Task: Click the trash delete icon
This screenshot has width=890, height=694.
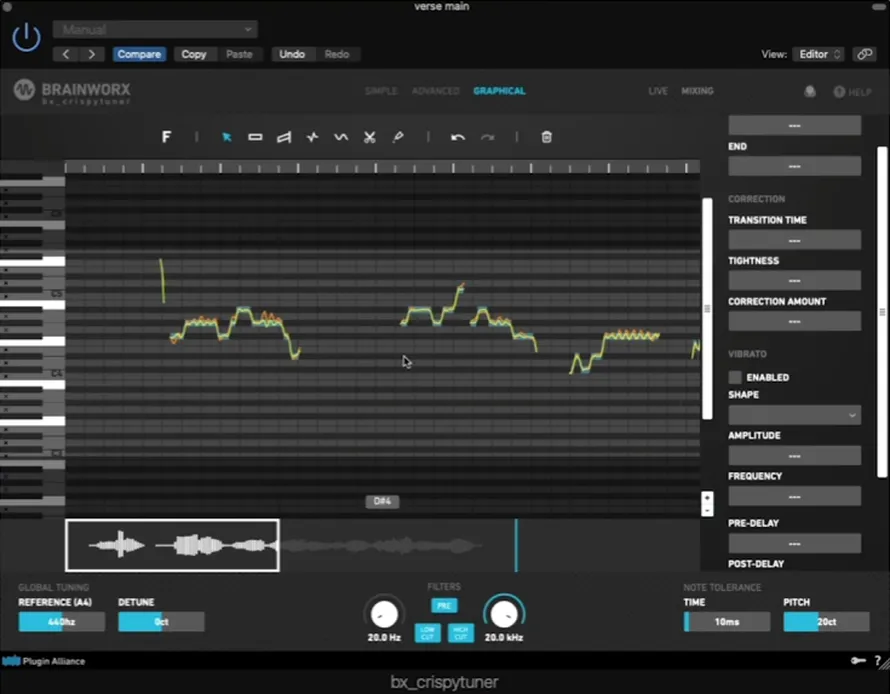Action: point(546,137)
